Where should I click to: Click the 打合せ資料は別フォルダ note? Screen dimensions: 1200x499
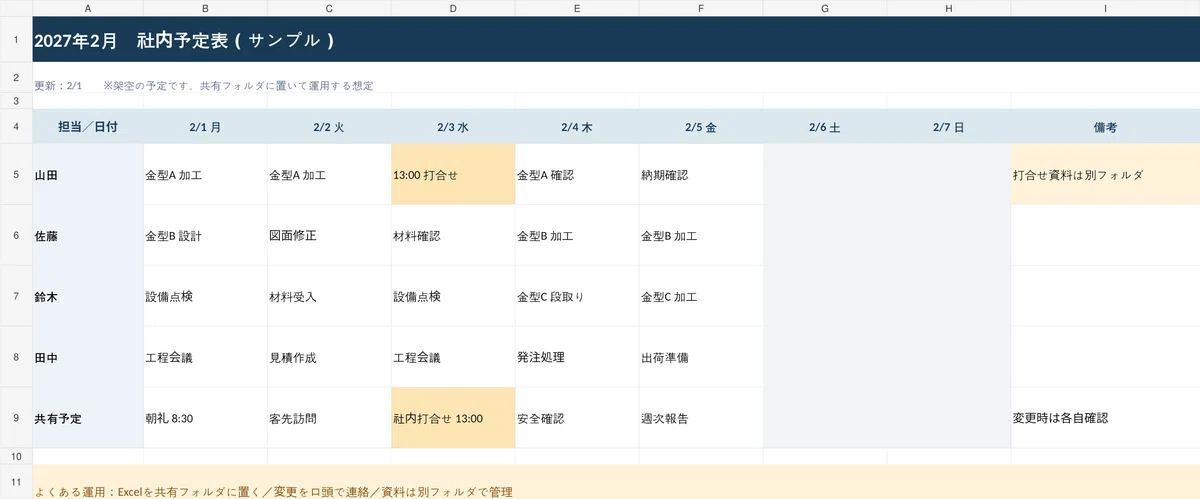1105,175
